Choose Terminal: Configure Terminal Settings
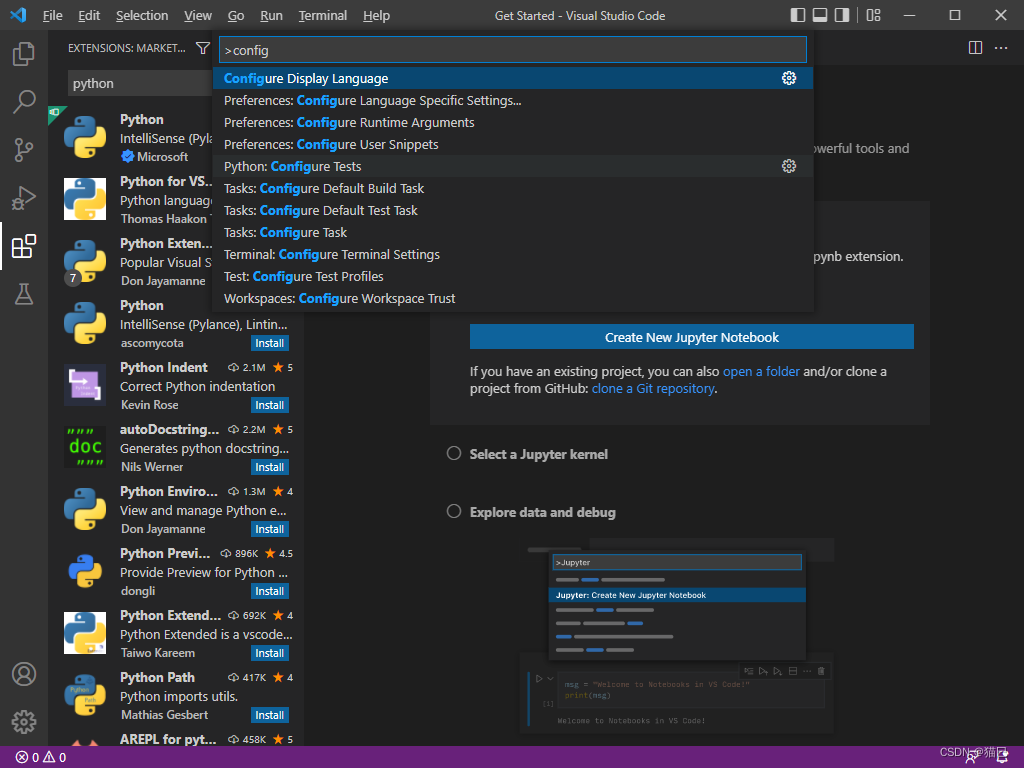Screen dimensions: 1024x768 513,255
